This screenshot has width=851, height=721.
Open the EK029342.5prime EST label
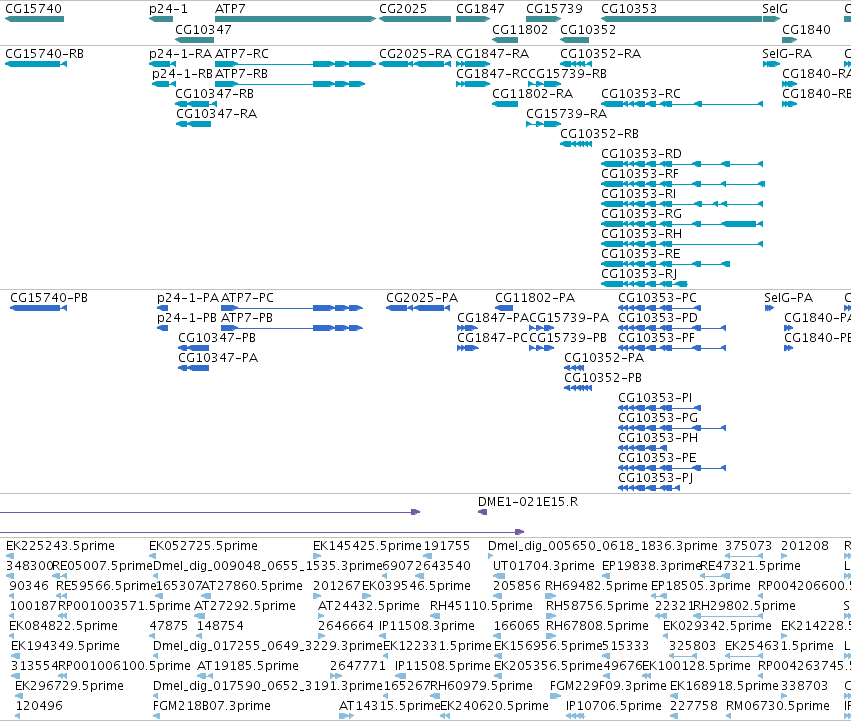pos(717,626)
